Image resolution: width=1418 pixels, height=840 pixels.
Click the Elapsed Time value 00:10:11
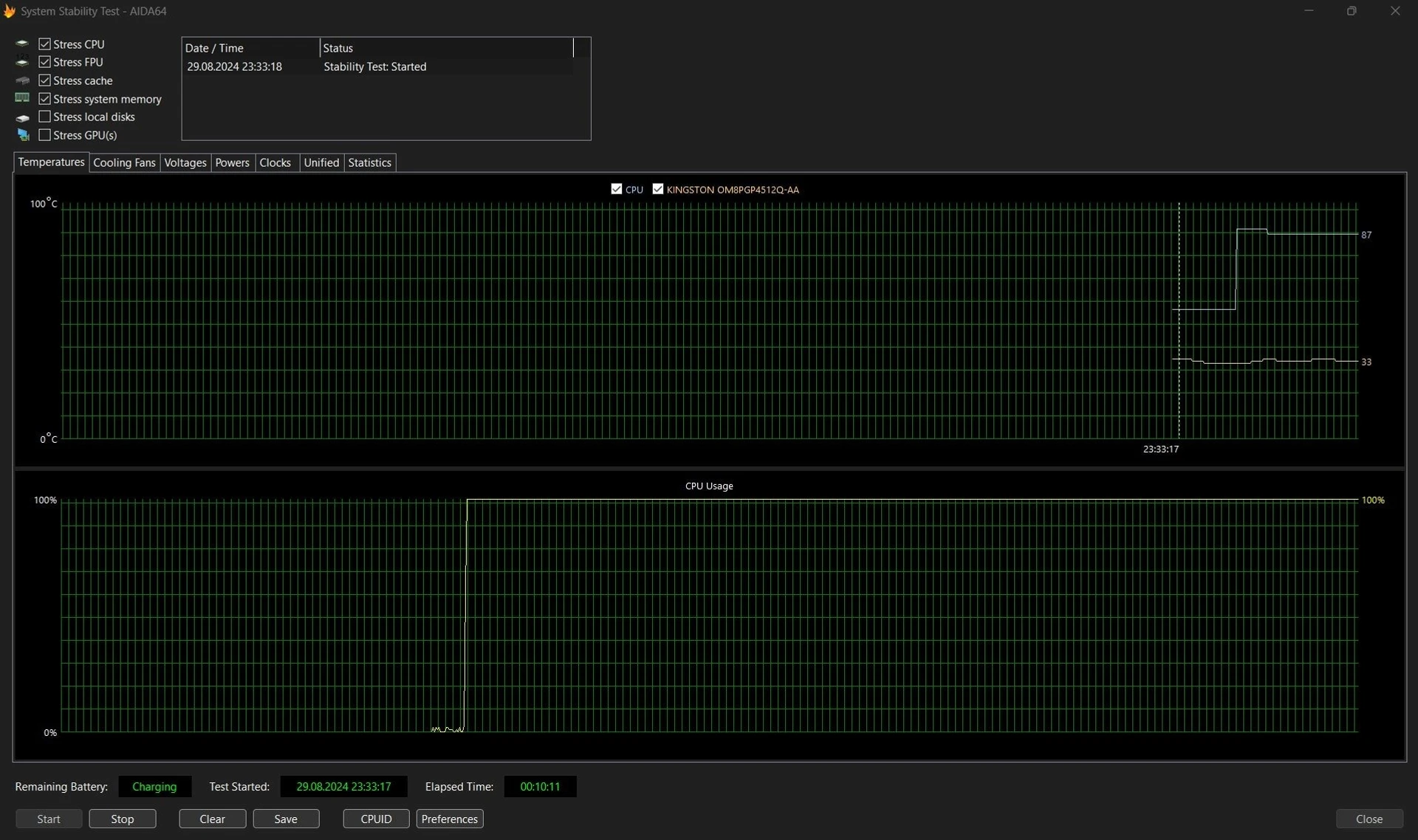(540, 786)
